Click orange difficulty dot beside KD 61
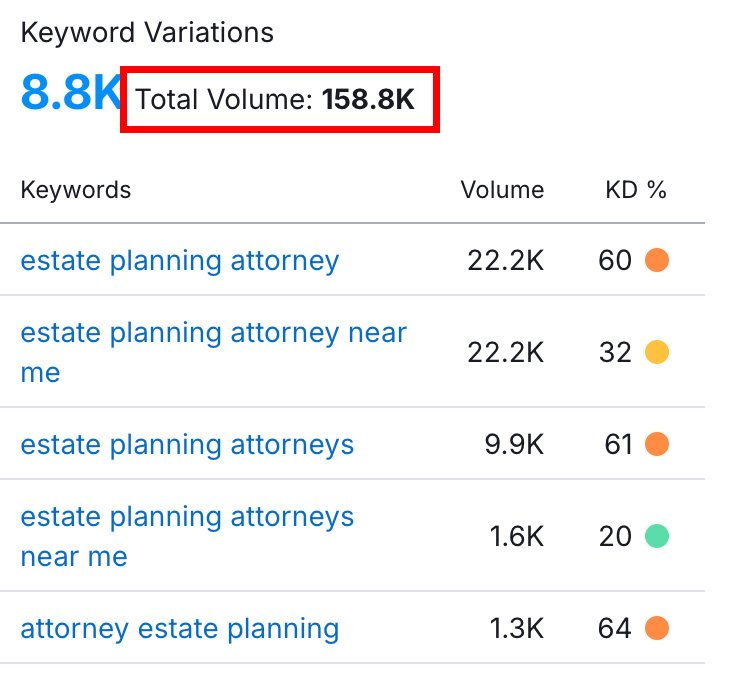 (657, 444)
